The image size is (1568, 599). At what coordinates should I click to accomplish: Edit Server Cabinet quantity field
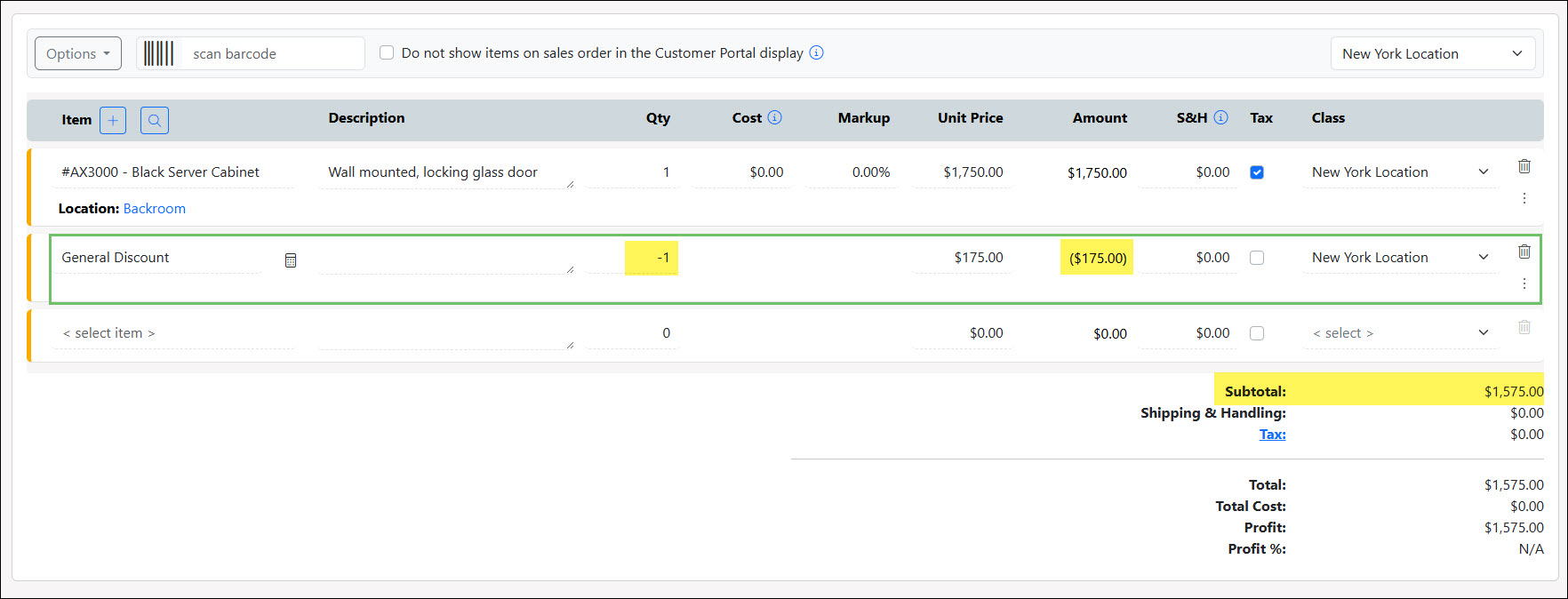[x=633, y=172]
